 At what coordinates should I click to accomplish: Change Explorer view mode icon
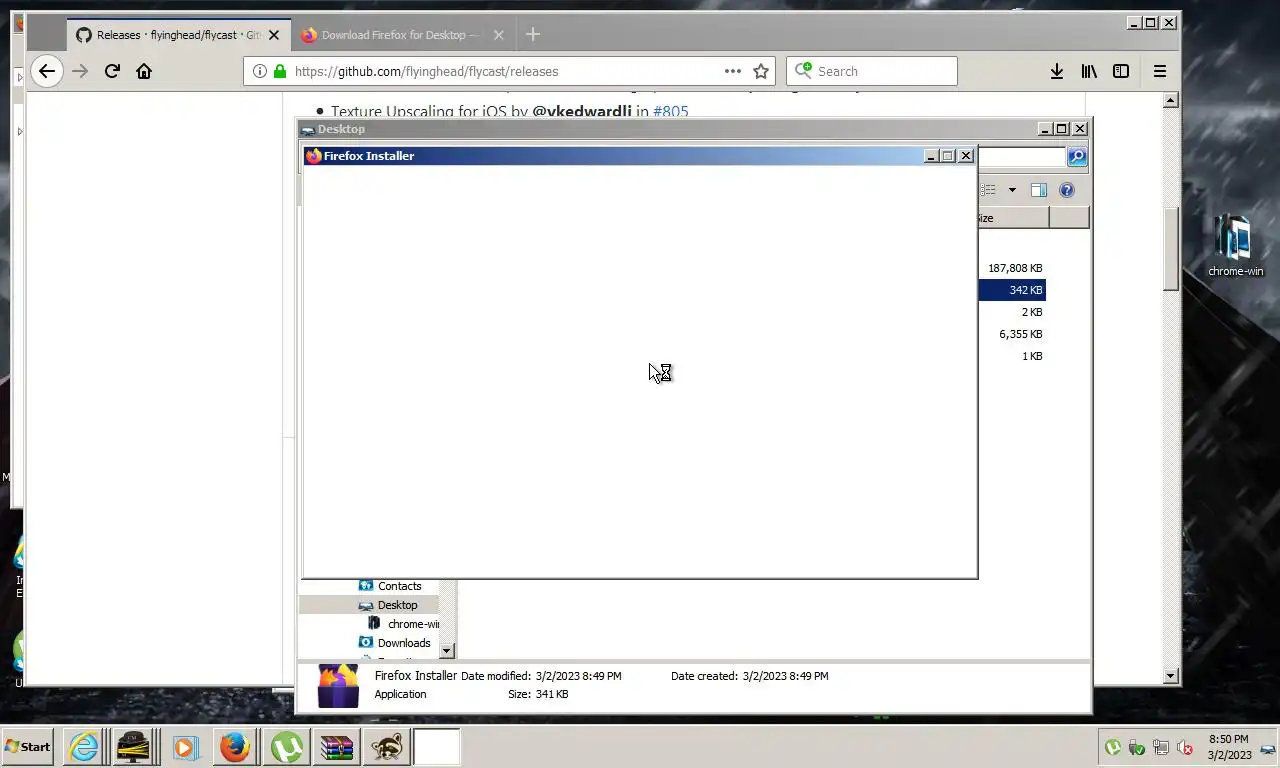(x=989, y=190)
